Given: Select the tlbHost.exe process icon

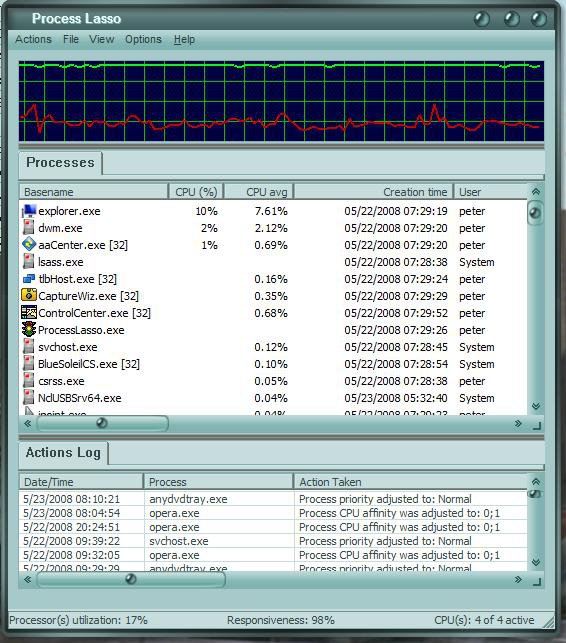Looking at the screenshot, I should click(29, 279).
